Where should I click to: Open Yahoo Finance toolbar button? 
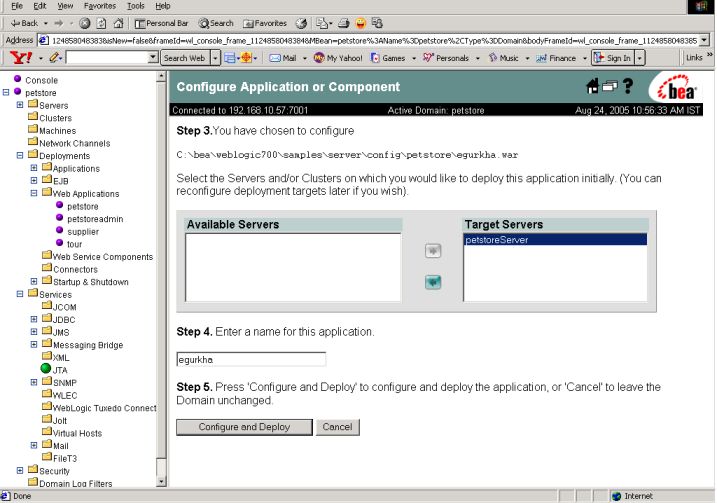click(556, 58)
